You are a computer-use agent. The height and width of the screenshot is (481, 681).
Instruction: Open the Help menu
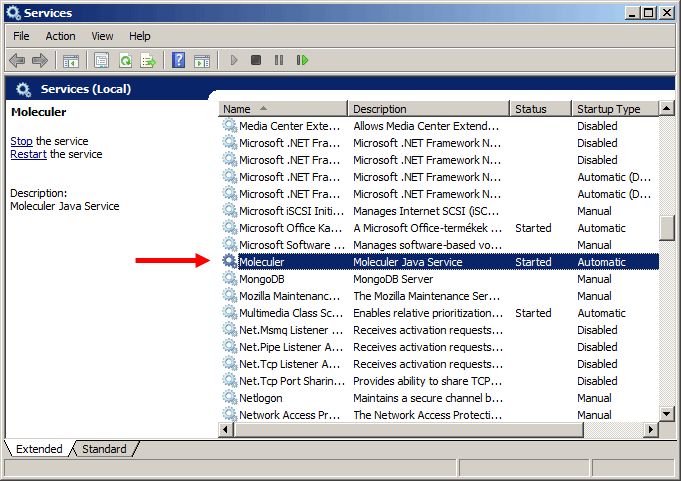coord(139,36)
